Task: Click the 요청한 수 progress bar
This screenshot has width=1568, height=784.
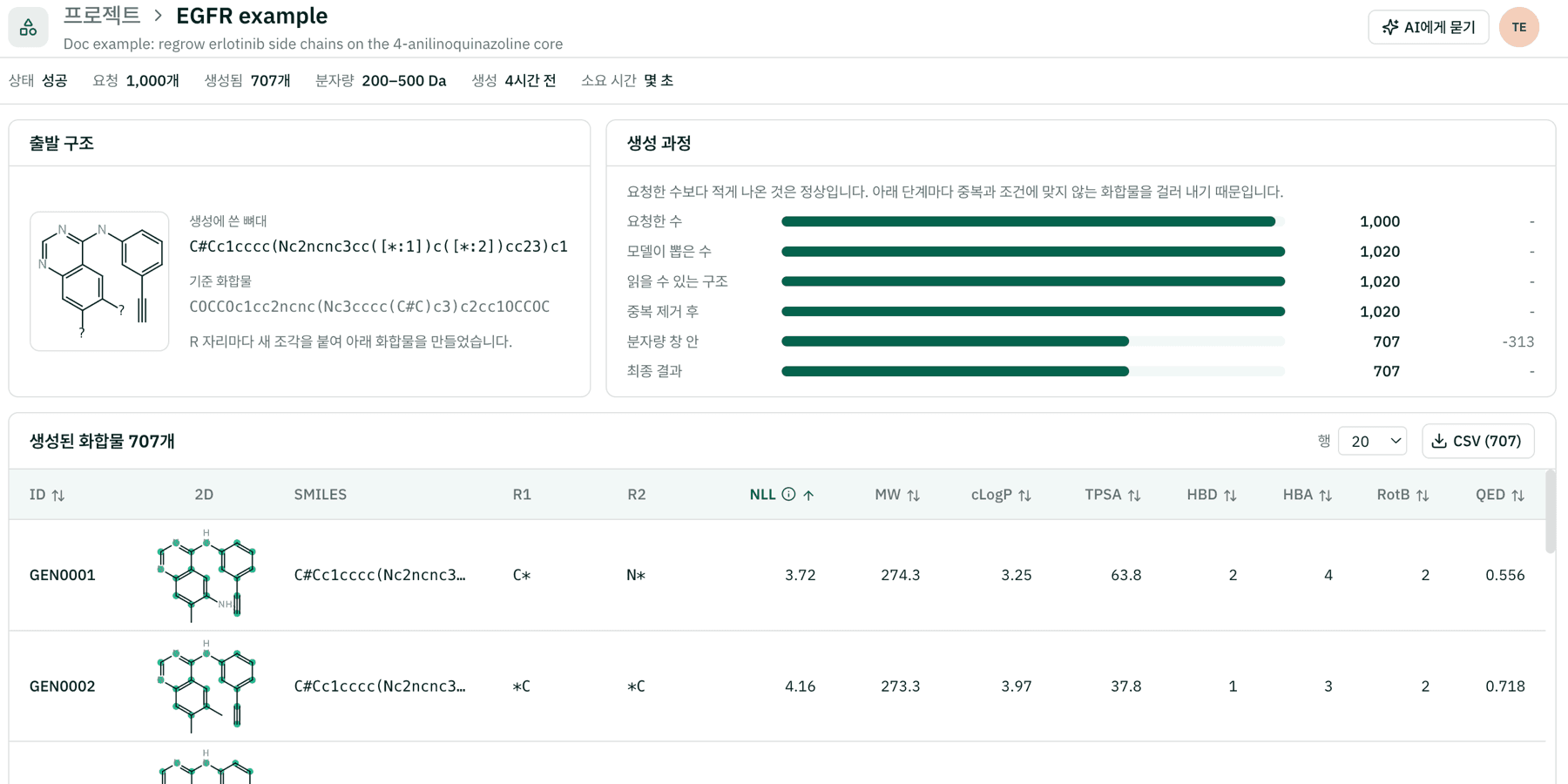Action: tap(1033, 221)
